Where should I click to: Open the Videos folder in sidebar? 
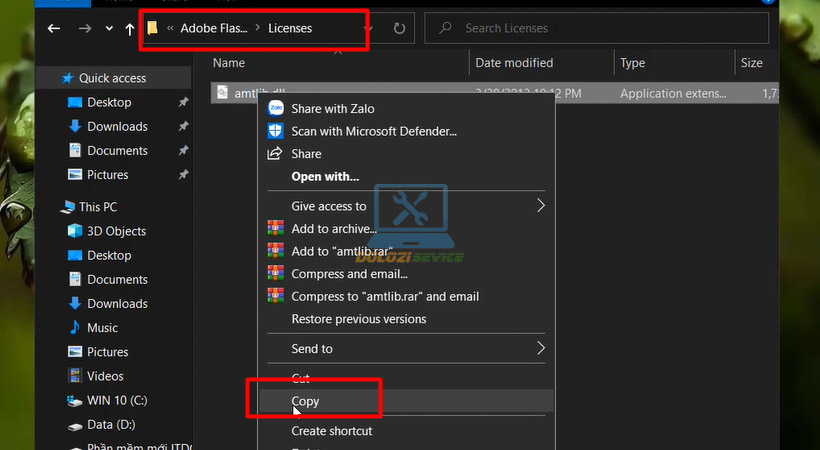[105, 376]
